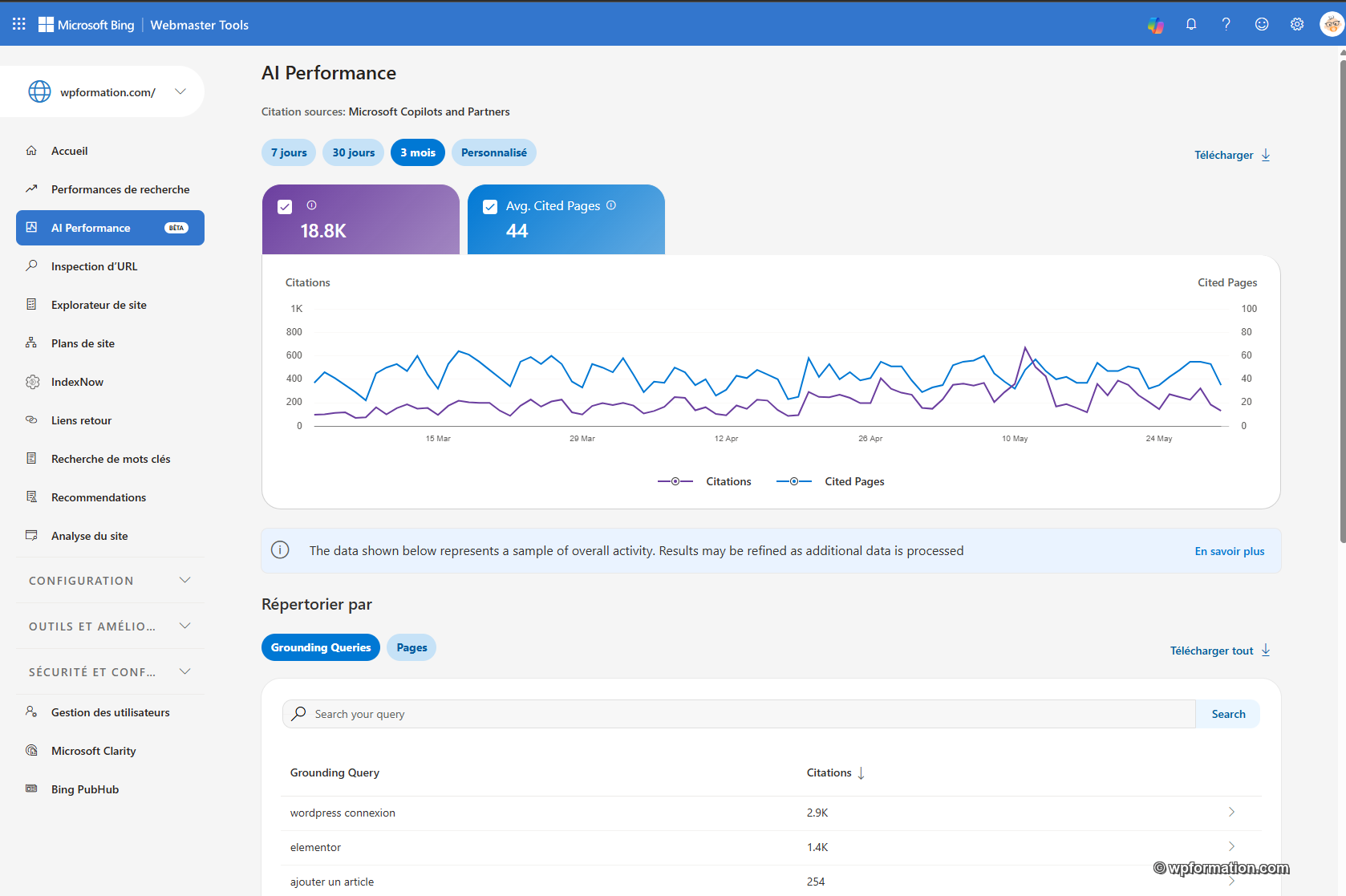Viewport: 1346px width, 896px height.
Task: Uncheck the 18.8K citations card checkbox
Action: 285,207
